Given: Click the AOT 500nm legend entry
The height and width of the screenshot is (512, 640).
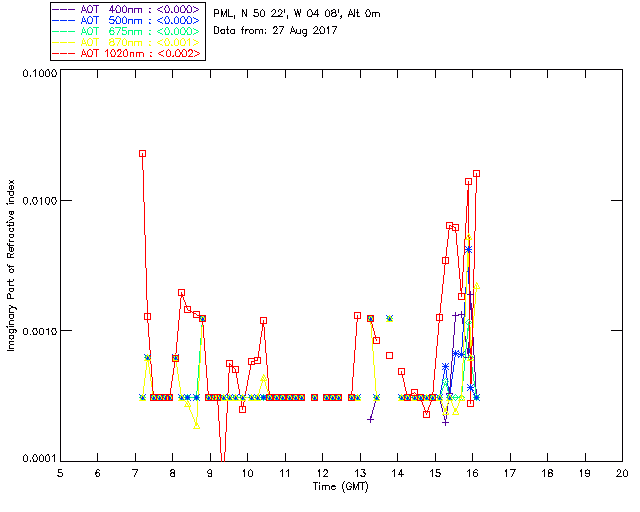Looking at the screenshot, I should pyautogui.click(x=126, y=20).
